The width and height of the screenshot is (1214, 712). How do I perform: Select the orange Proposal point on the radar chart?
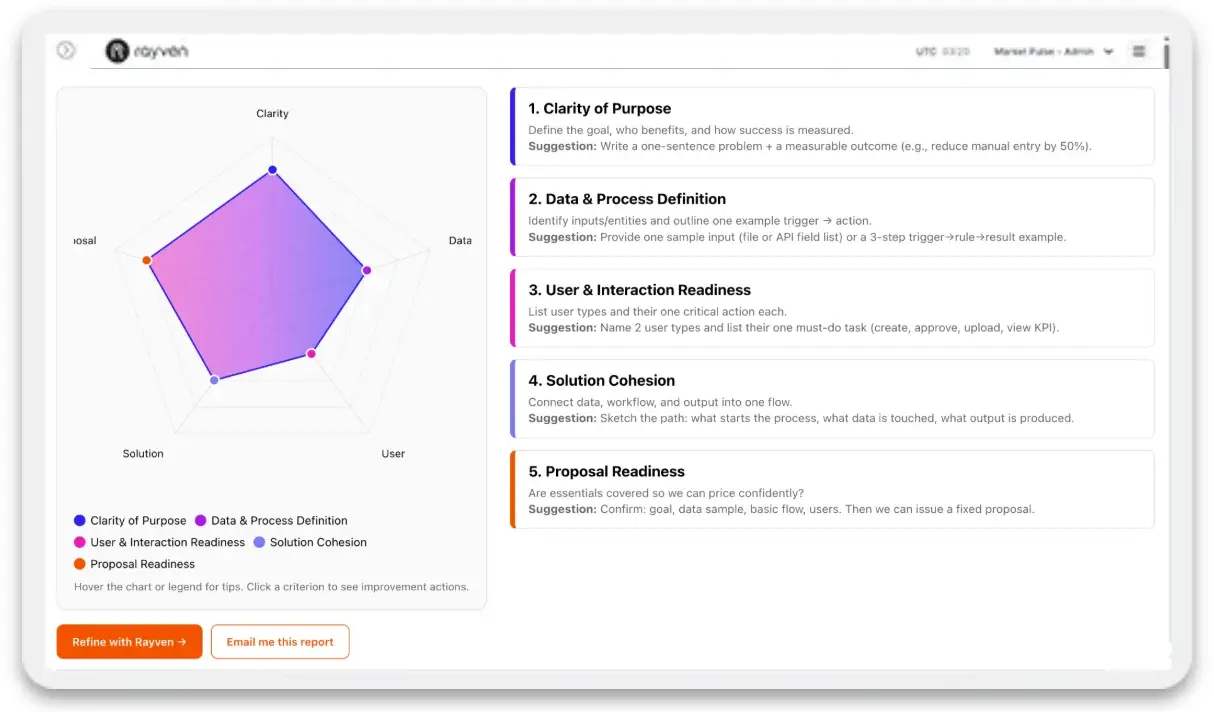point(147,259)
